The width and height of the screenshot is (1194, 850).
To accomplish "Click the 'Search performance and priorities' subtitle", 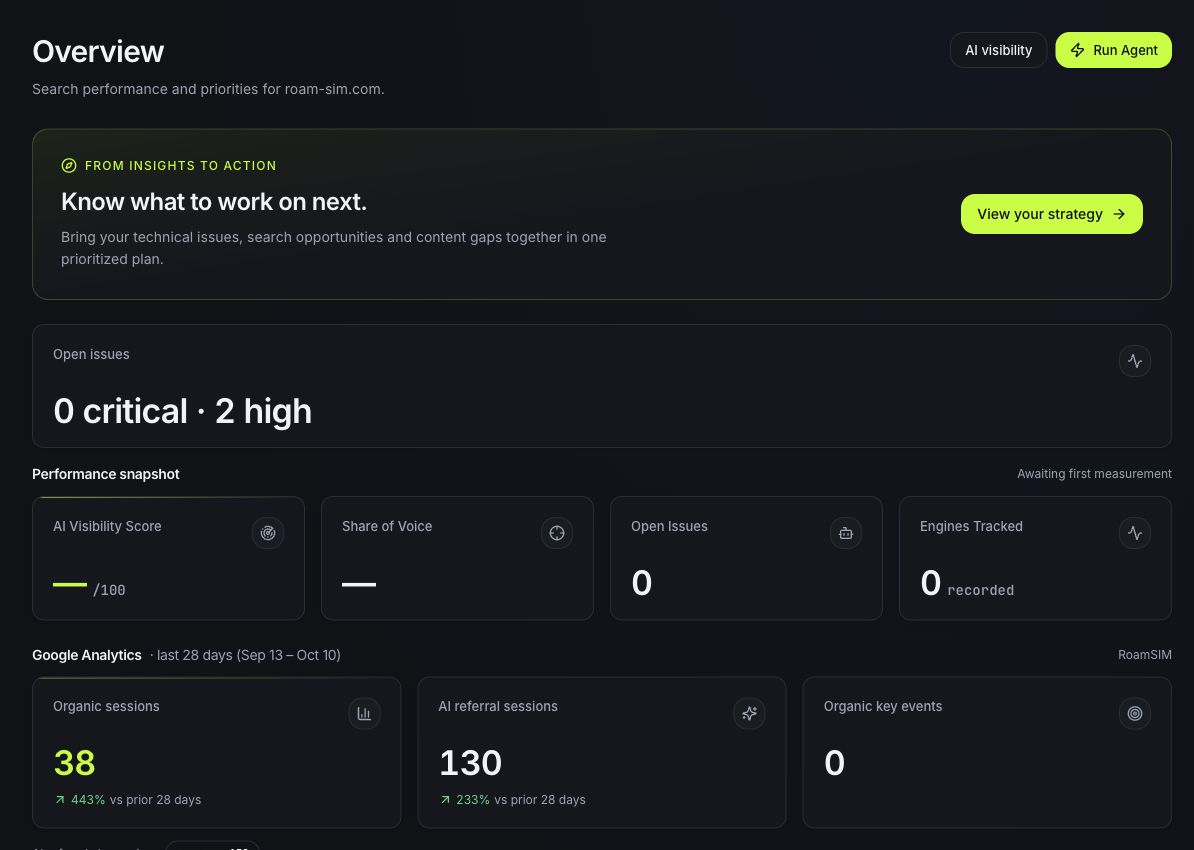I will click(x=208, y=89).
